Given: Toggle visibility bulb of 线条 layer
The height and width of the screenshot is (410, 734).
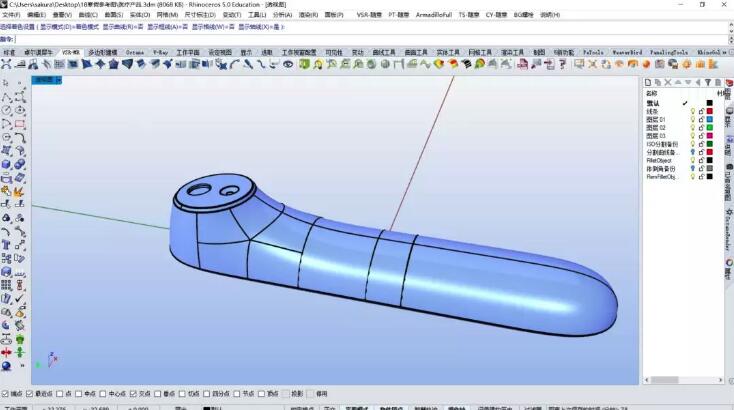Looking at the screenshot, I should 693,111.
